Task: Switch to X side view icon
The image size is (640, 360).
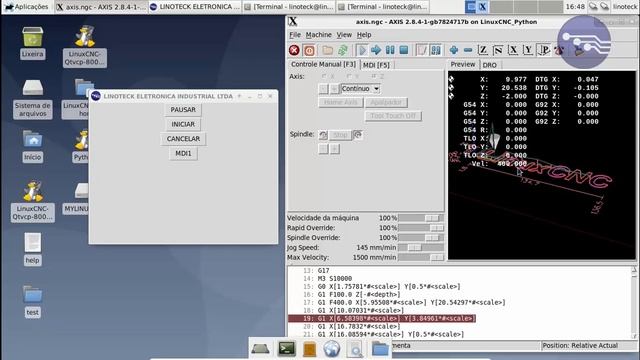Action: [x=513, y=50]
